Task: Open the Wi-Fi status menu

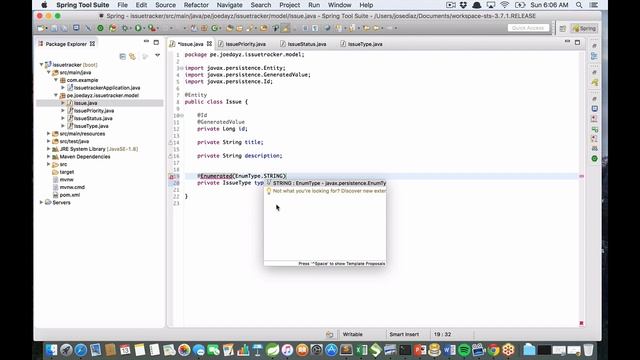Action: pyautogui.click(x=504, y=5)
